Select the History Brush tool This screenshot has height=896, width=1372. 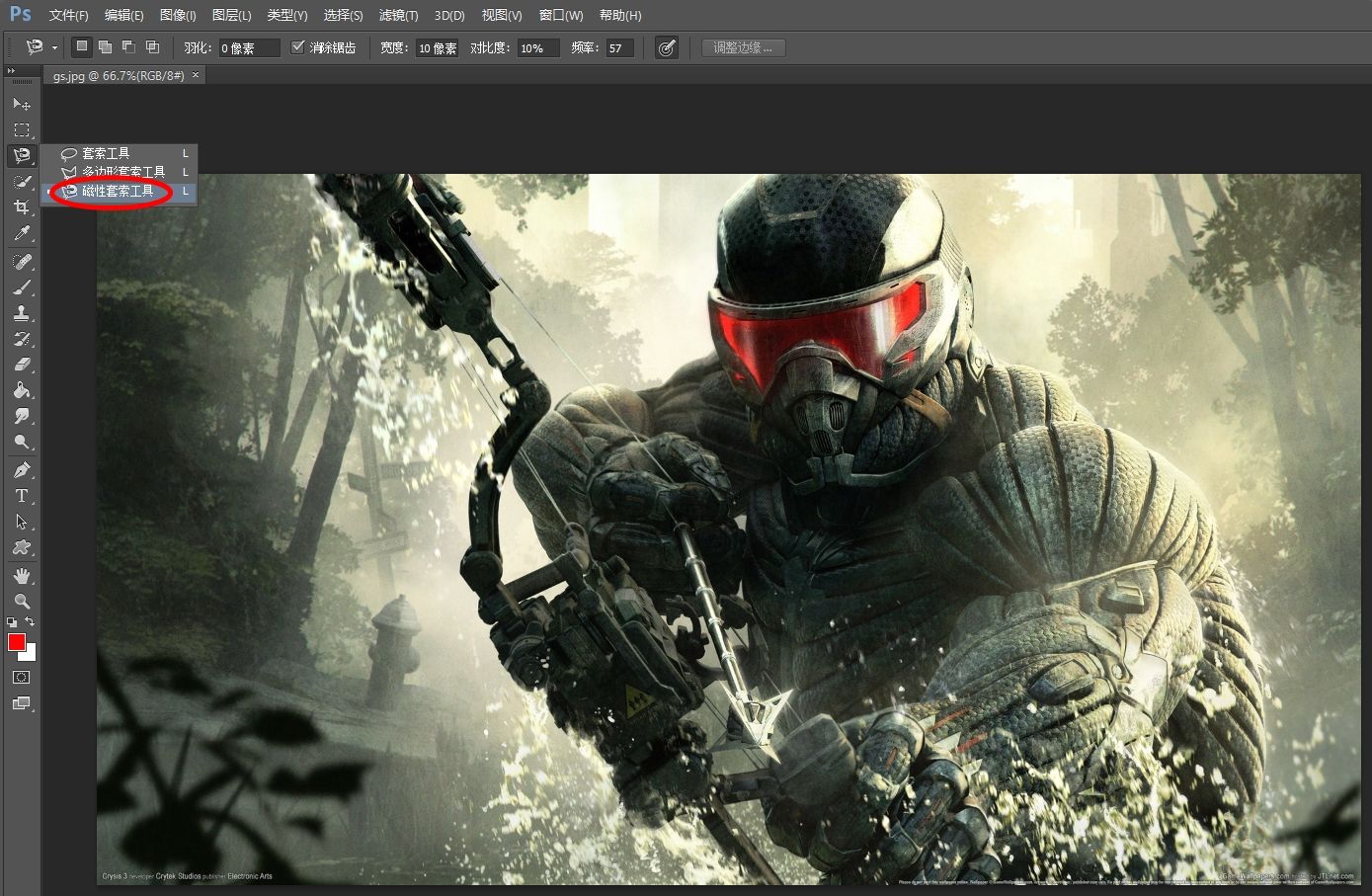pyautogui.click(x=21, y=339)
